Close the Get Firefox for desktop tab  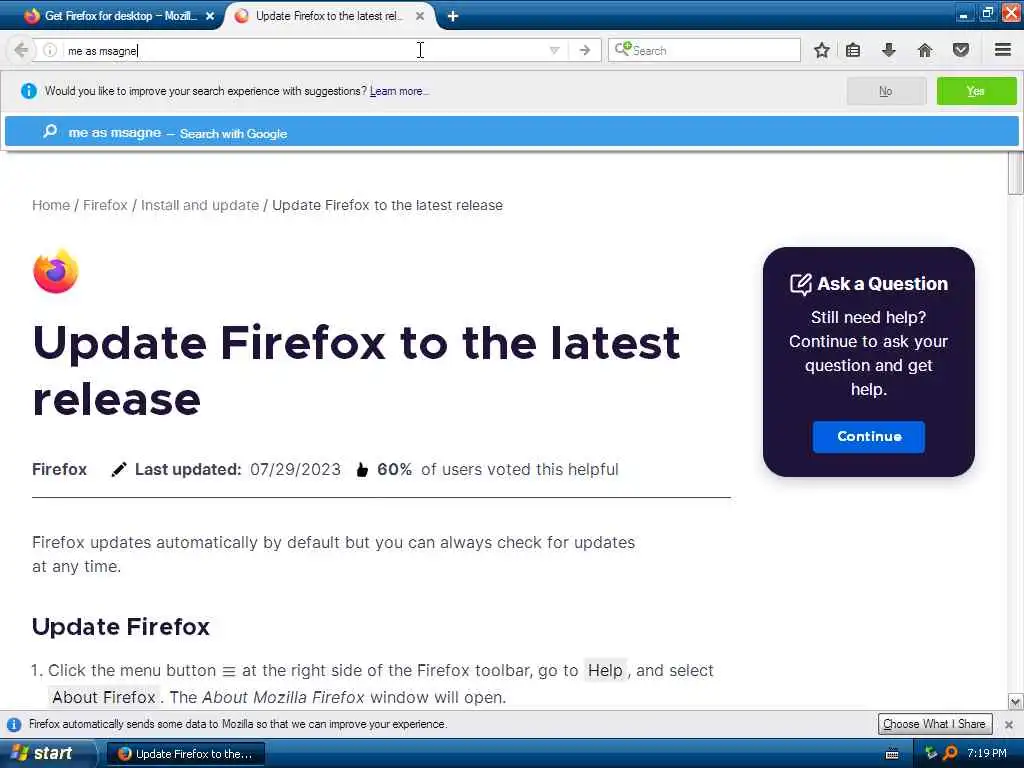pyautogui.click(x=210, y=16)
